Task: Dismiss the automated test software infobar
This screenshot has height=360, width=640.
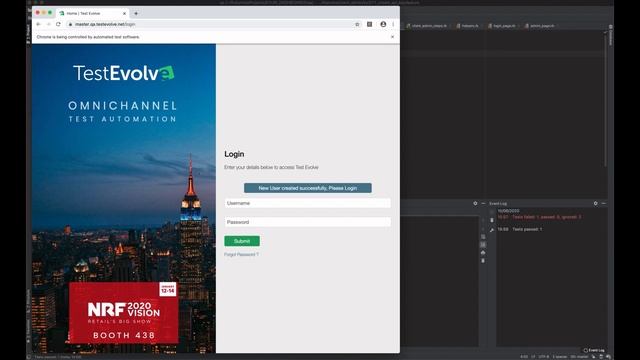Action: 393,37
